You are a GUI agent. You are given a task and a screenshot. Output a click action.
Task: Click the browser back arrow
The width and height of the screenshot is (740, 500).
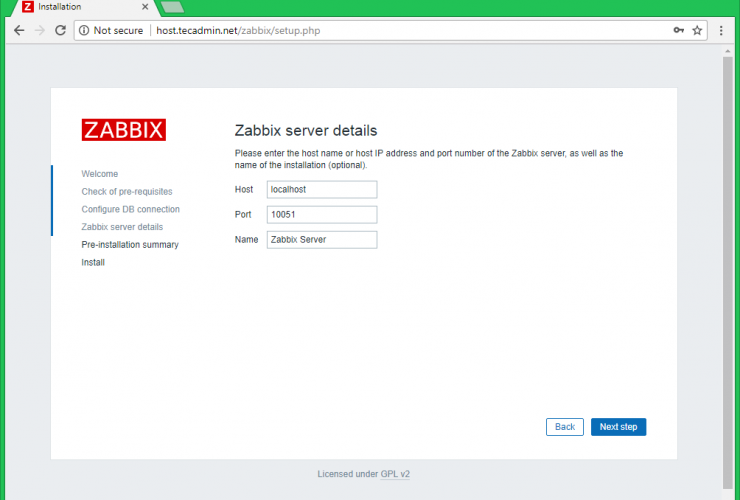click(18, 30)
